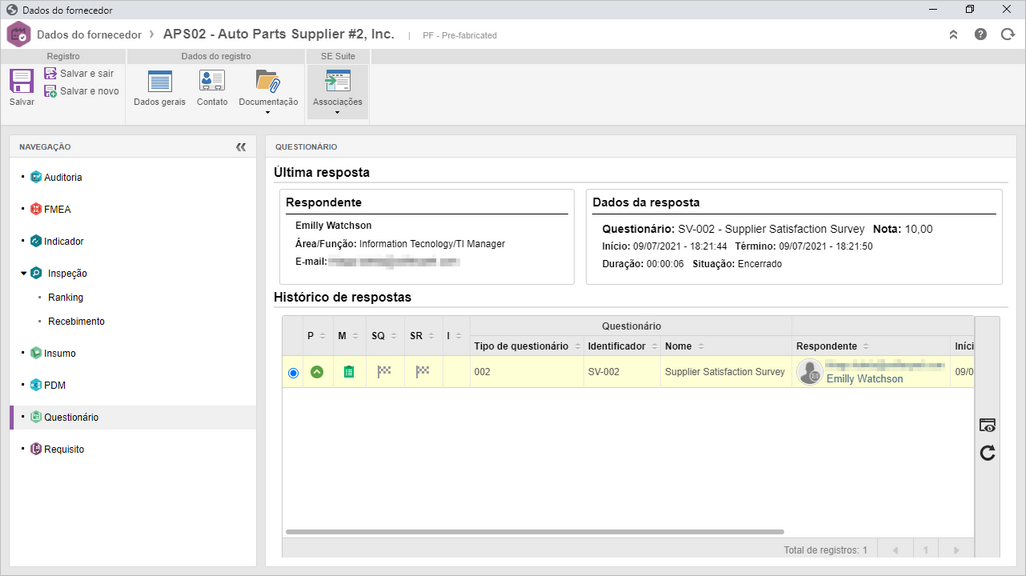Click the respondent avatar thumbnail
The height and width of the screenshot is (576, 1026).
point(809,372)
